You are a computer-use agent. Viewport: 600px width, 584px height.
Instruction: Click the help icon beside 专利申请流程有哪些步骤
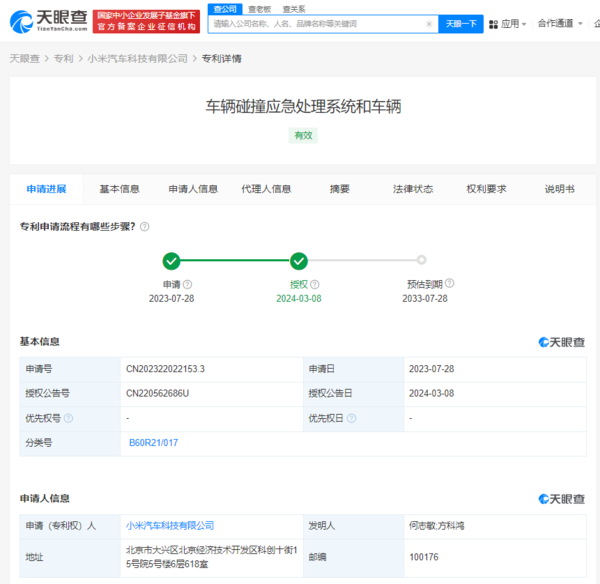[x=145, y=227]
